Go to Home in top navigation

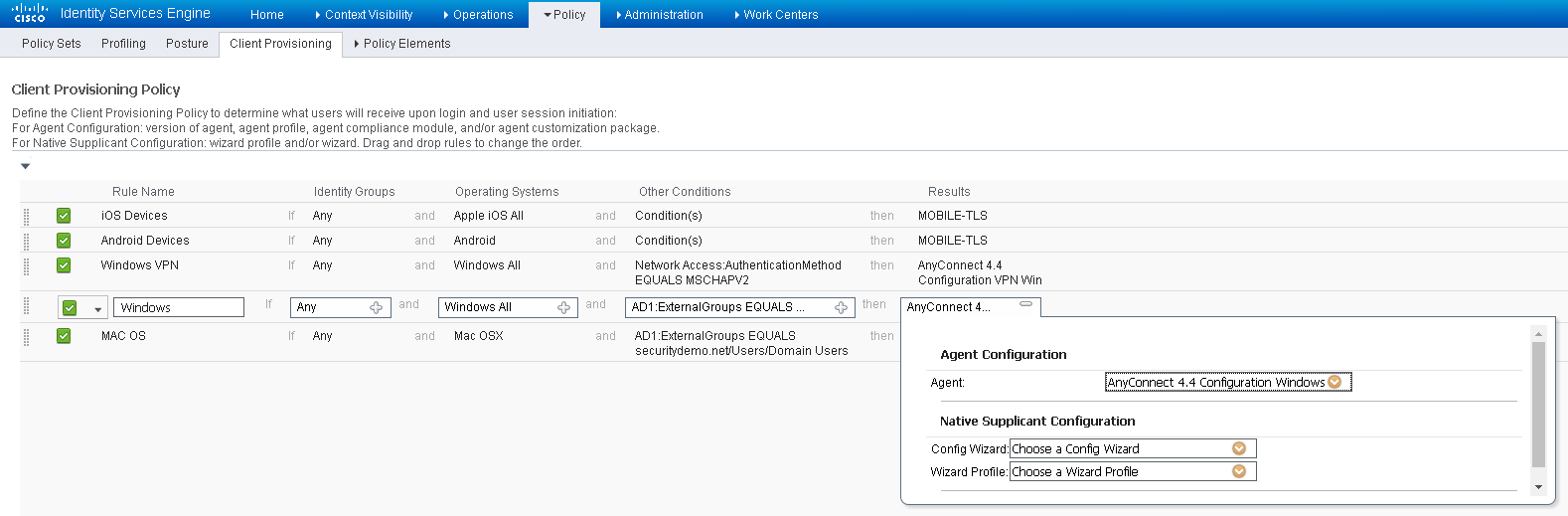point(267,15)
